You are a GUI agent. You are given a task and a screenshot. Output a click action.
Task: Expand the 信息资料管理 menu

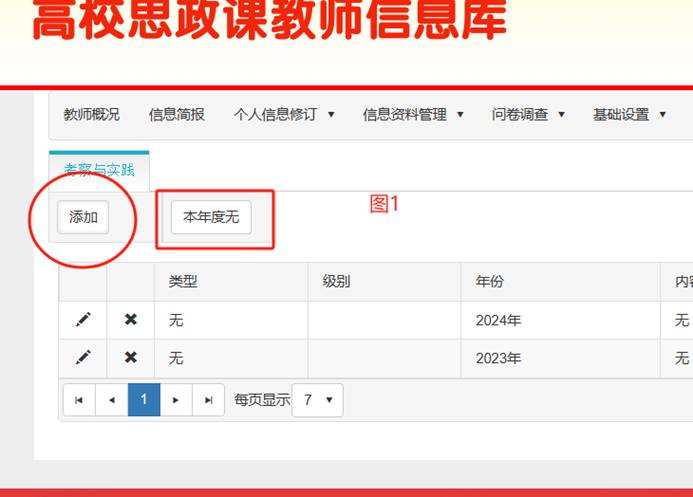(413, 115)
